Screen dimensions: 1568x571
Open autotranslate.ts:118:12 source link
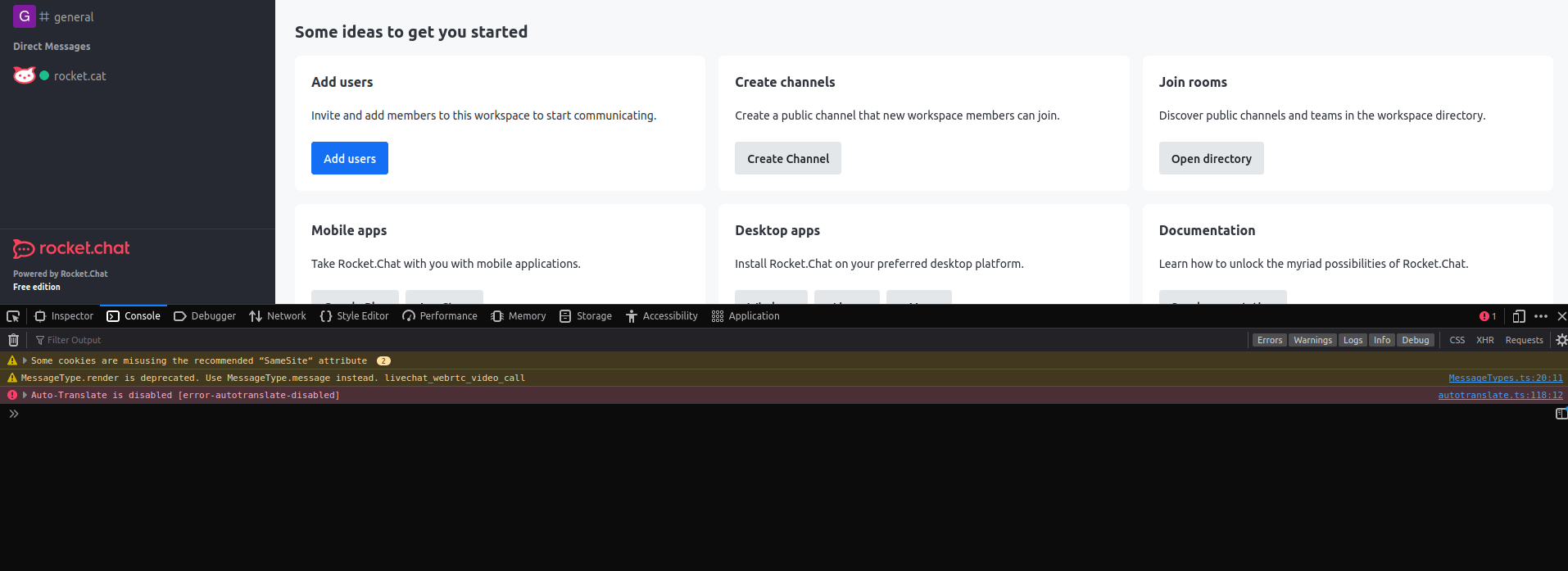click(x=1500, y=395)
